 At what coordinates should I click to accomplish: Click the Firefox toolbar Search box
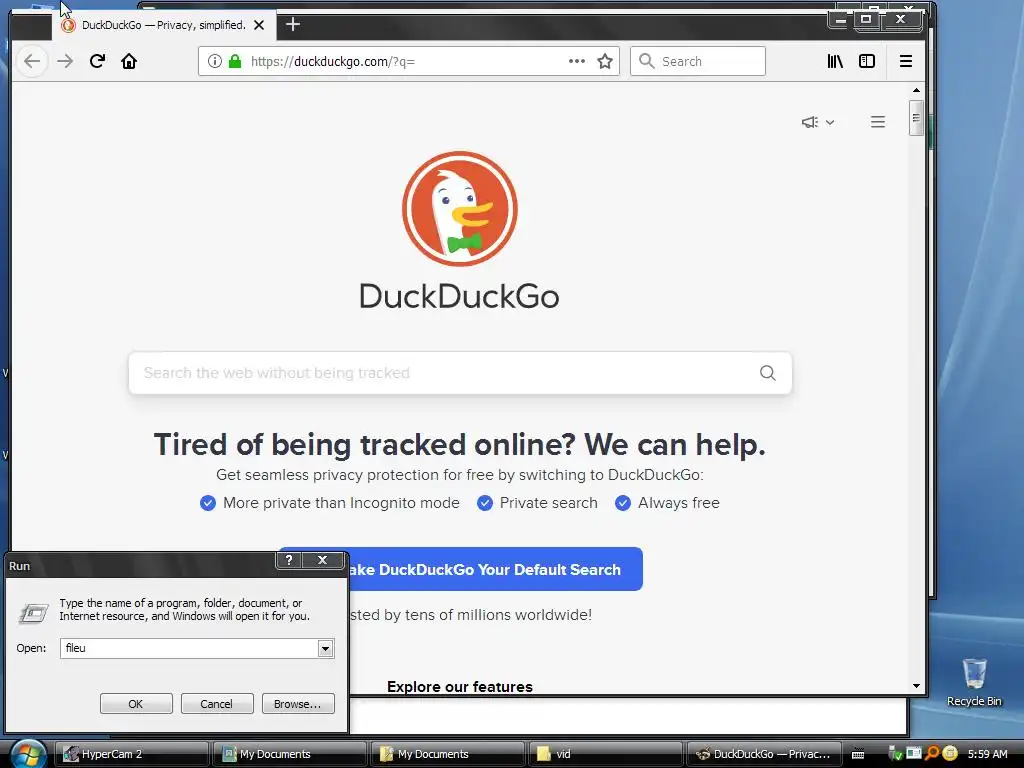click(697, 61)
